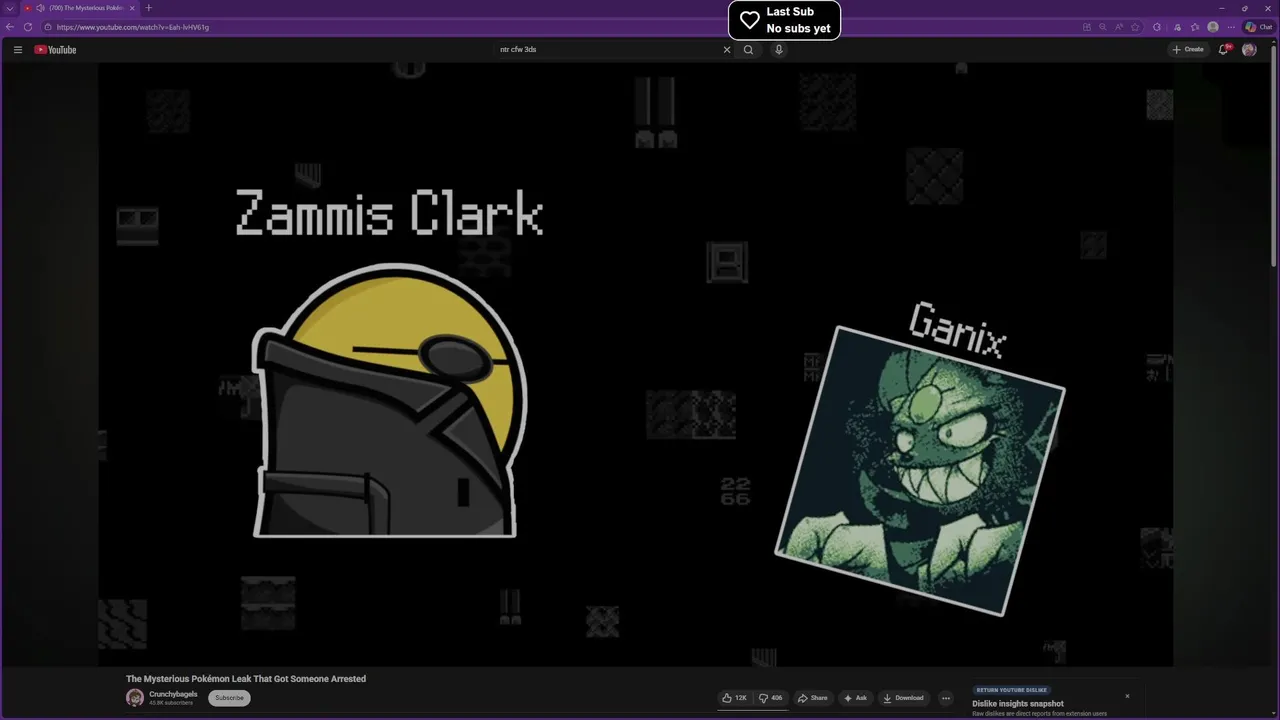Open the apps icon in address bar
Screen dimensions: 1280x720
1087,27
